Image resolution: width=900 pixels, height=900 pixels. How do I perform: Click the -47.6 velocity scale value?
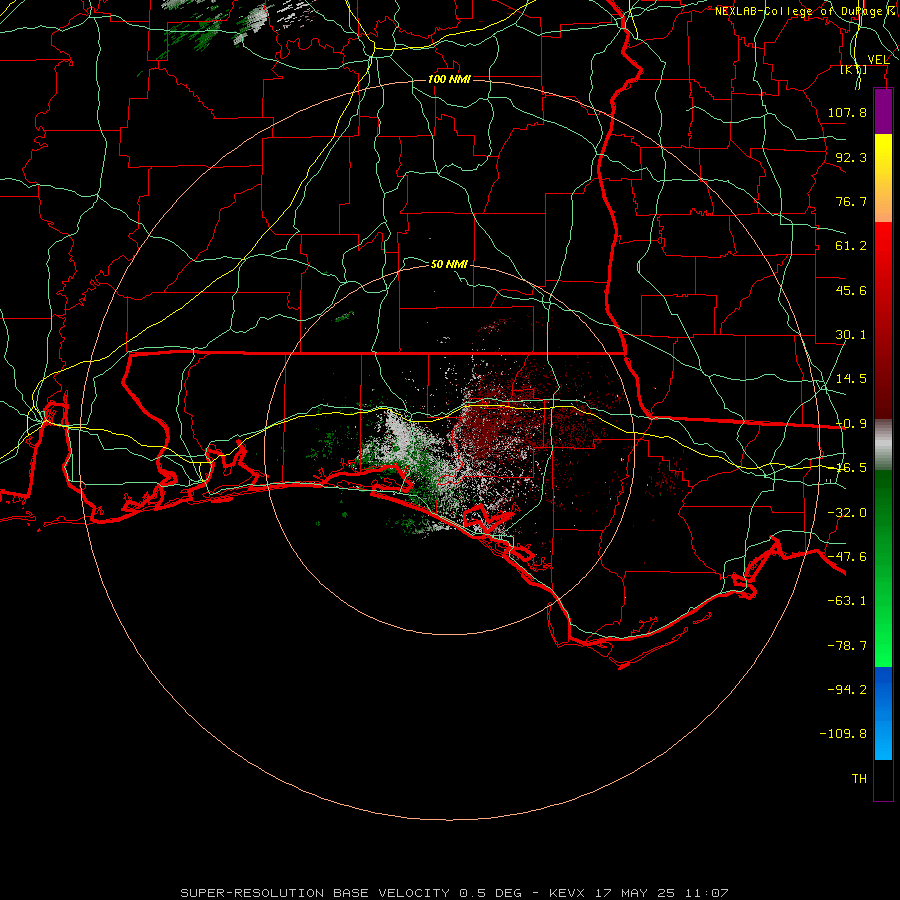[x=847, y=557]
